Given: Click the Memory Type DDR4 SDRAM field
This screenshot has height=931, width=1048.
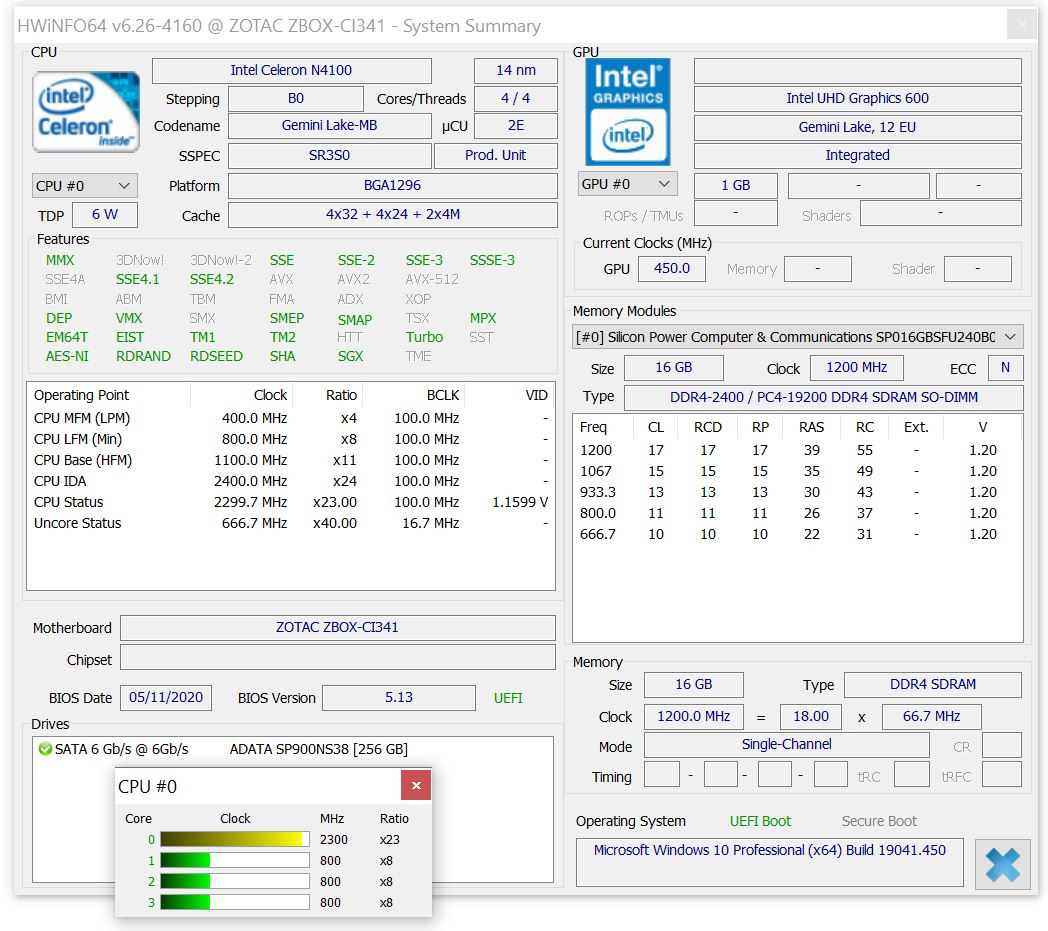Looking at the screenshot, I should 933,684.
